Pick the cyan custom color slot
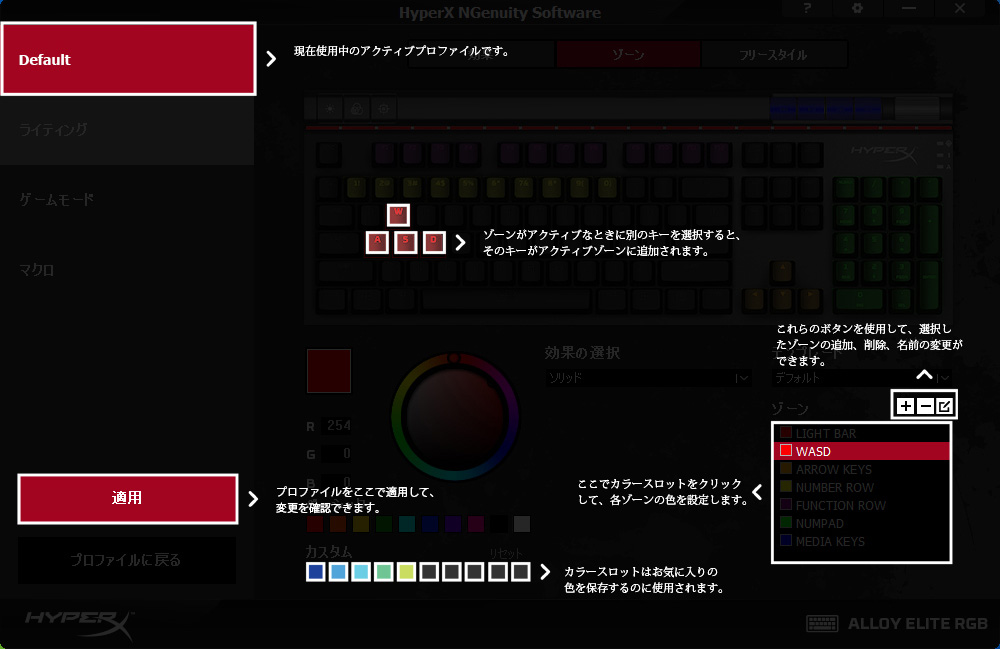1000x649 pixels. [x=361, y=572]
